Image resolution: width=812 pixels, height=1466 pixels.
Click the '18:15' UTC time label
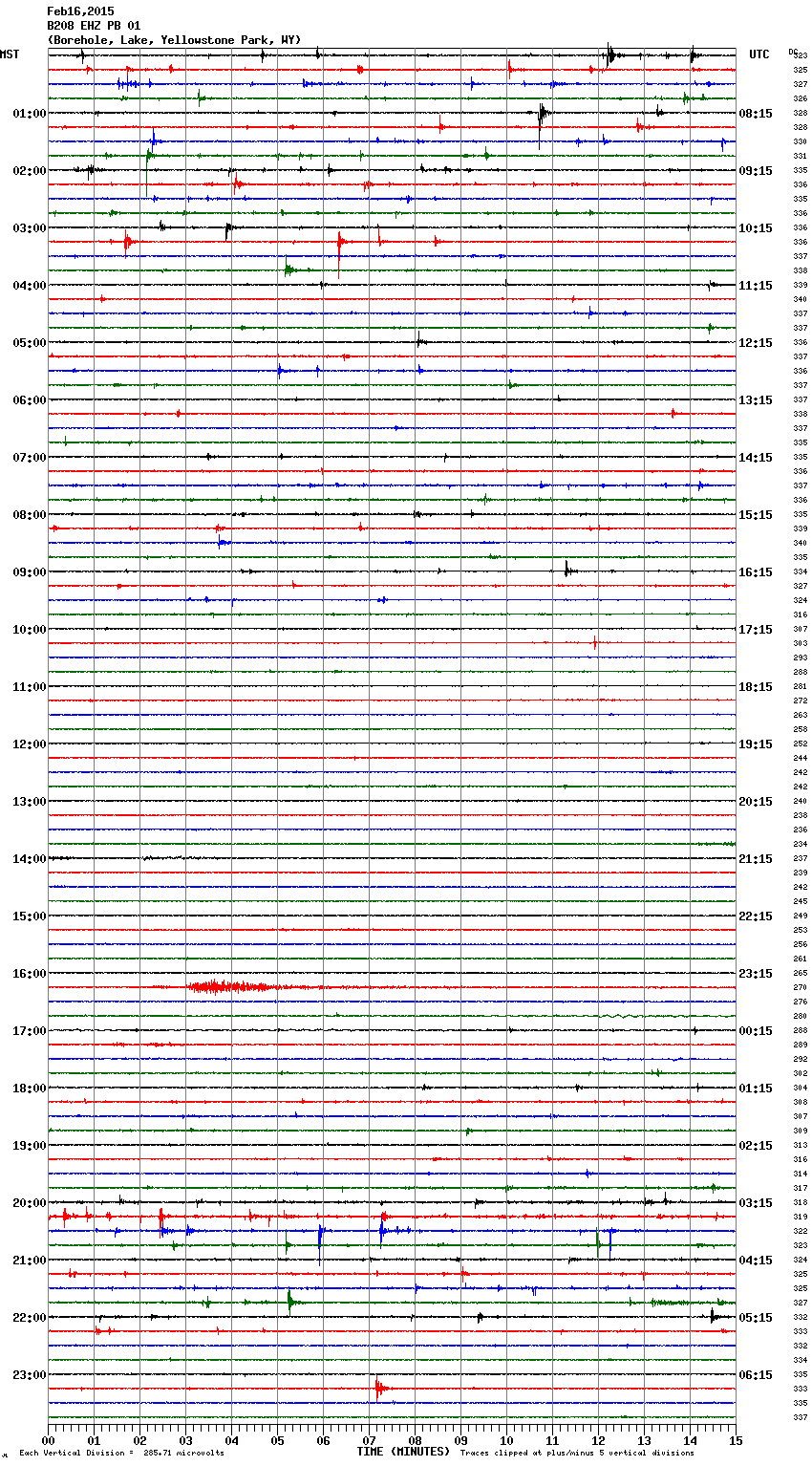pos(756,687)
